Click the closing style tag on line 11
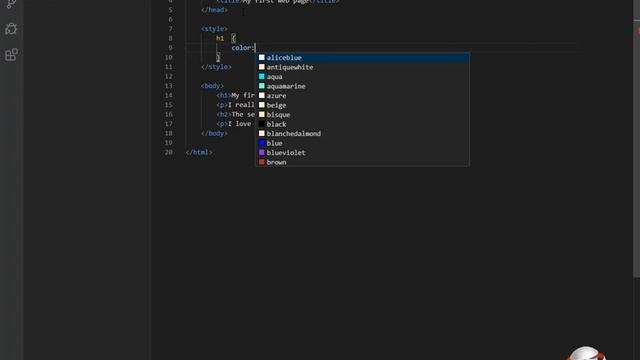This screenshot has width=640, height=360. [216, 67]
